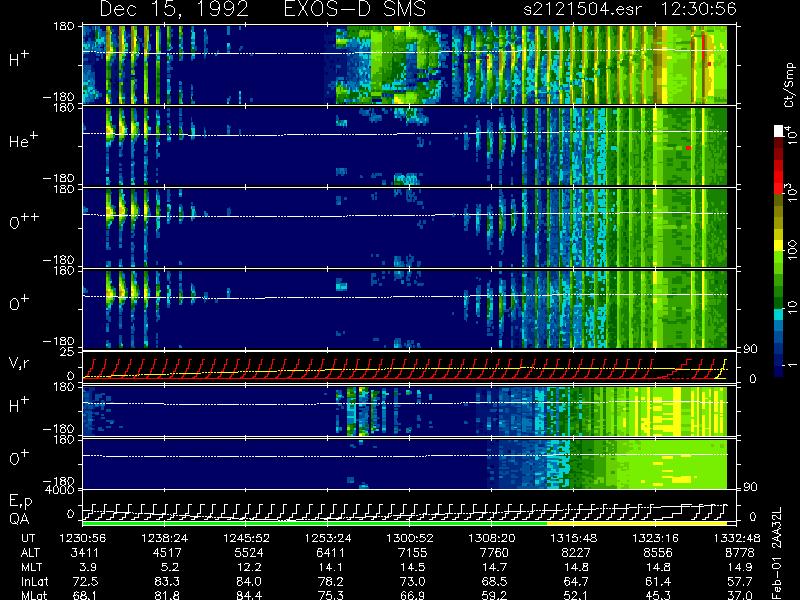Click the 'UT' row header
Viewport: 800px width, 600px height.
pos(28,538)
